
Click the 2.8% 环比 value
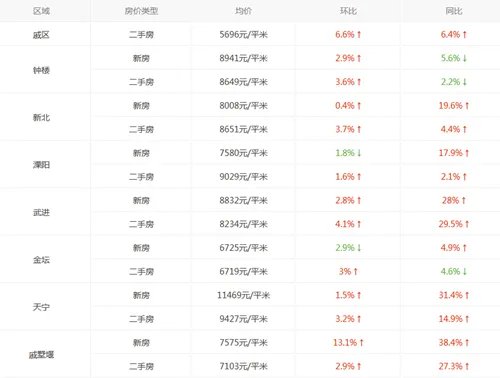(x=348, y=200)
